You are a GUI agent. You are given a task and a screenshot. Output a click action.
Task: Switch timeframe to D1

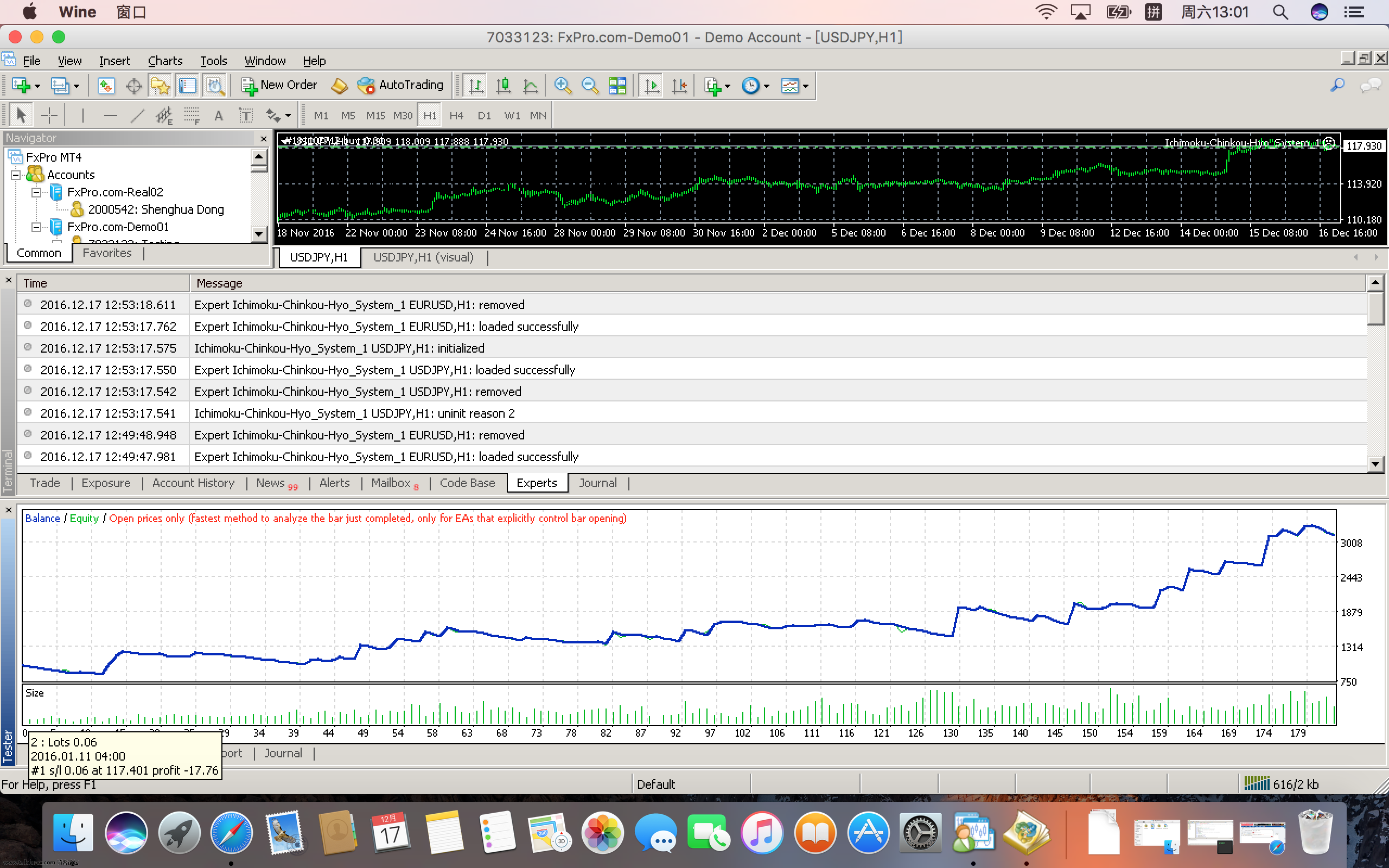pyautogui.click(x=485, y=116)
